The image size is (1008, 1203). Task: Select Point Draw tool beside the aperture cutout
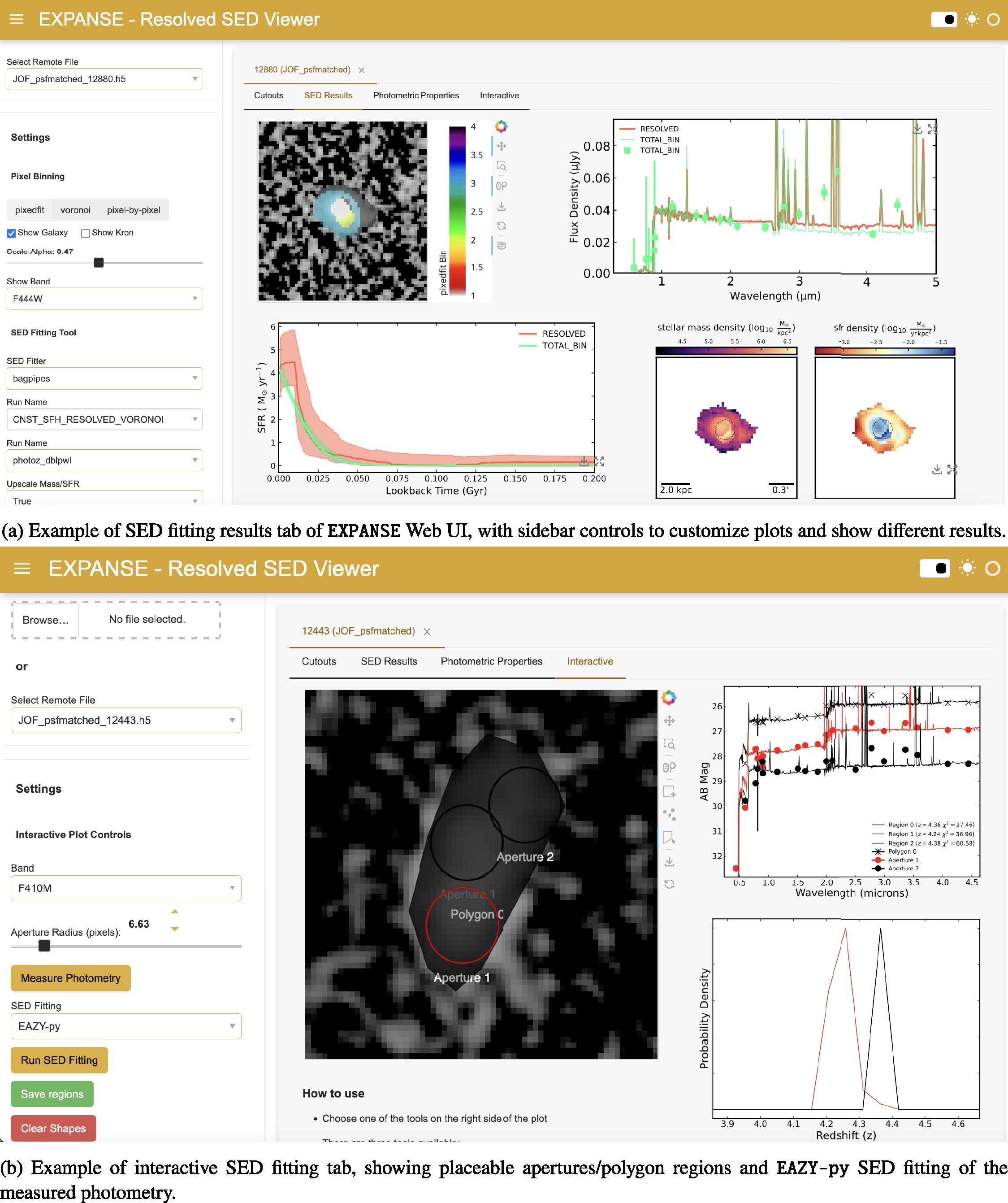[x=669, y=814]
